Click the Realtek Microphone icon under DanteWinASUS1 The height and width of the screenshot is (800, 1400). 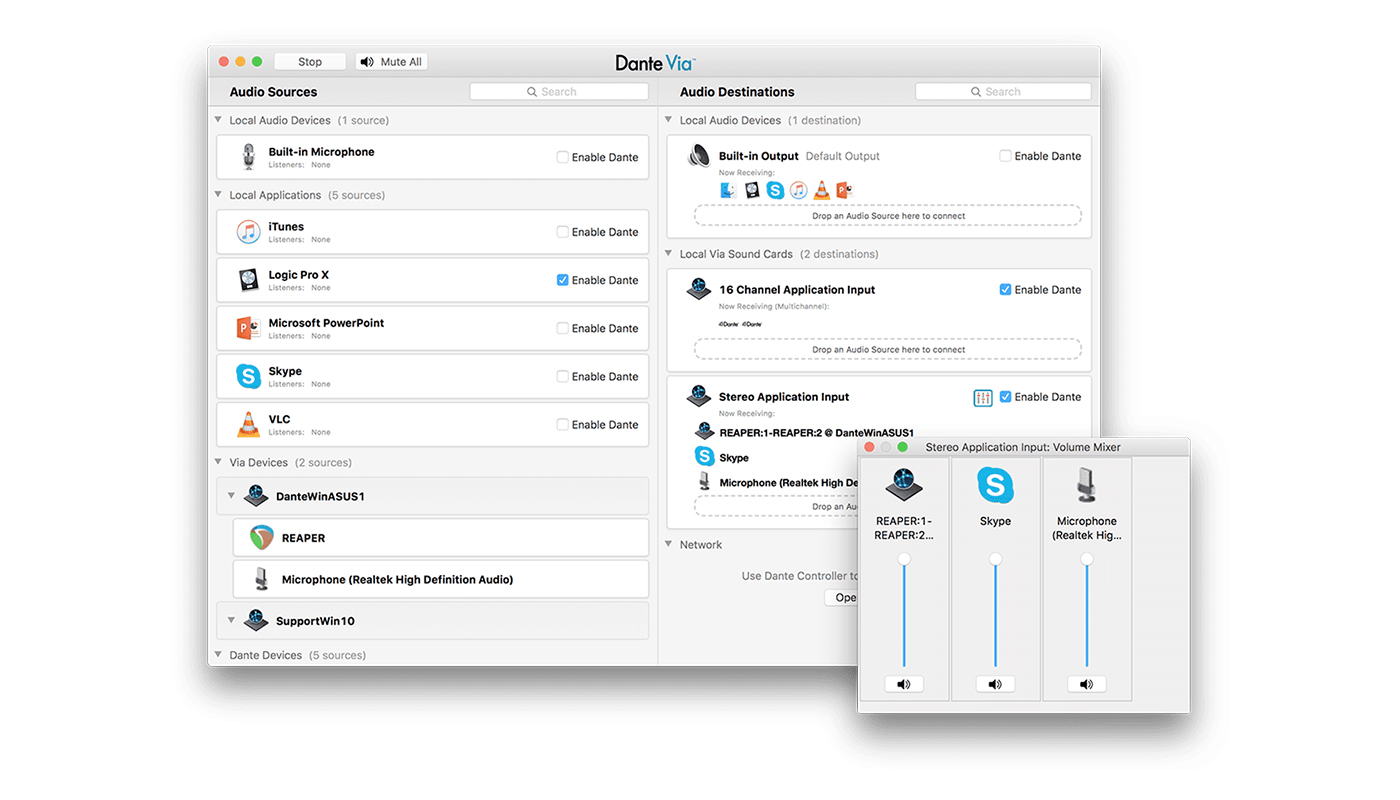click(x=261, y=579)
